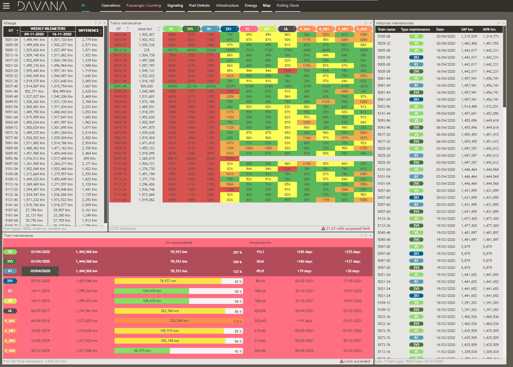Image resolution: width=513 pixels, height=367 pixels.
Task: Click the 'Km accumulated' heading in bottom panel
Action: pos(179,243)
